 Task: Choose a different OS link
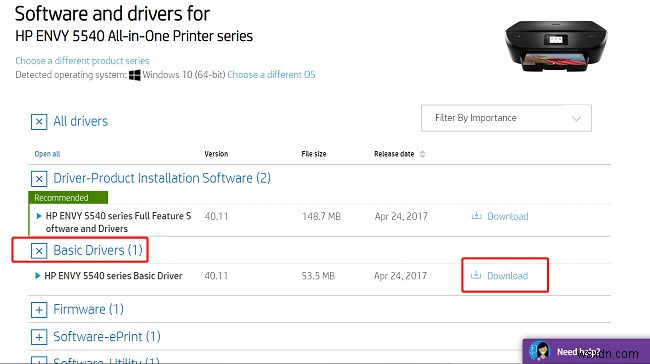pyautogui.click(x=271, y=75)
